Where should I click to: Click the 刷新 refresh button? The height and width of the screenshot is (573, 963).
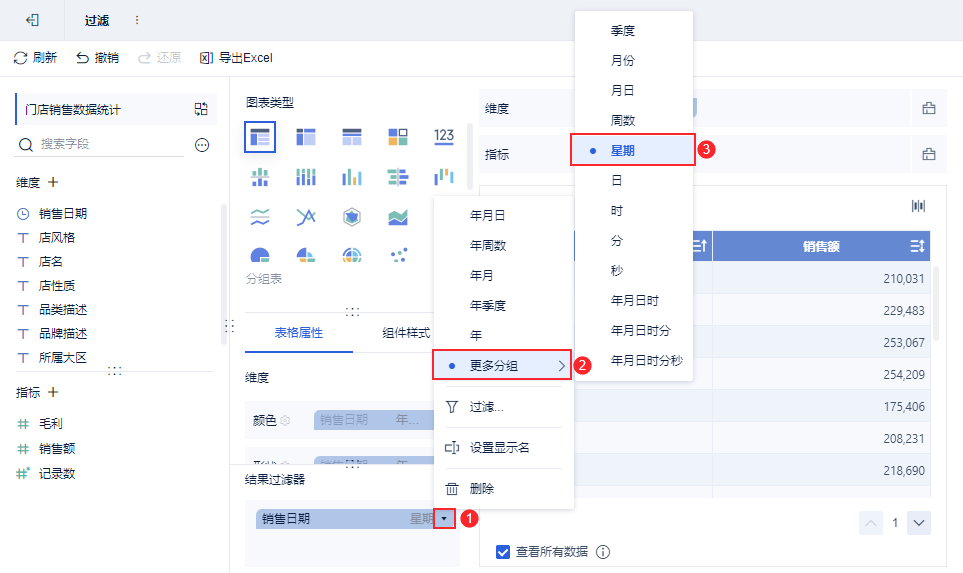pyautogui.click(x=35, y=58)
